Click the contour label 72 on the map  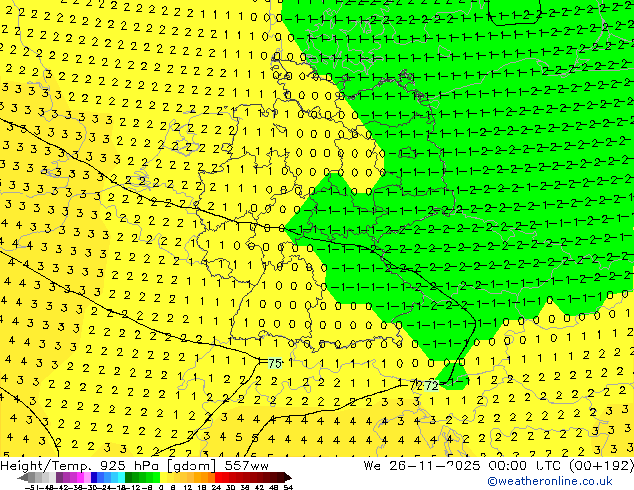pyautogui.click(x=431, y=385)
